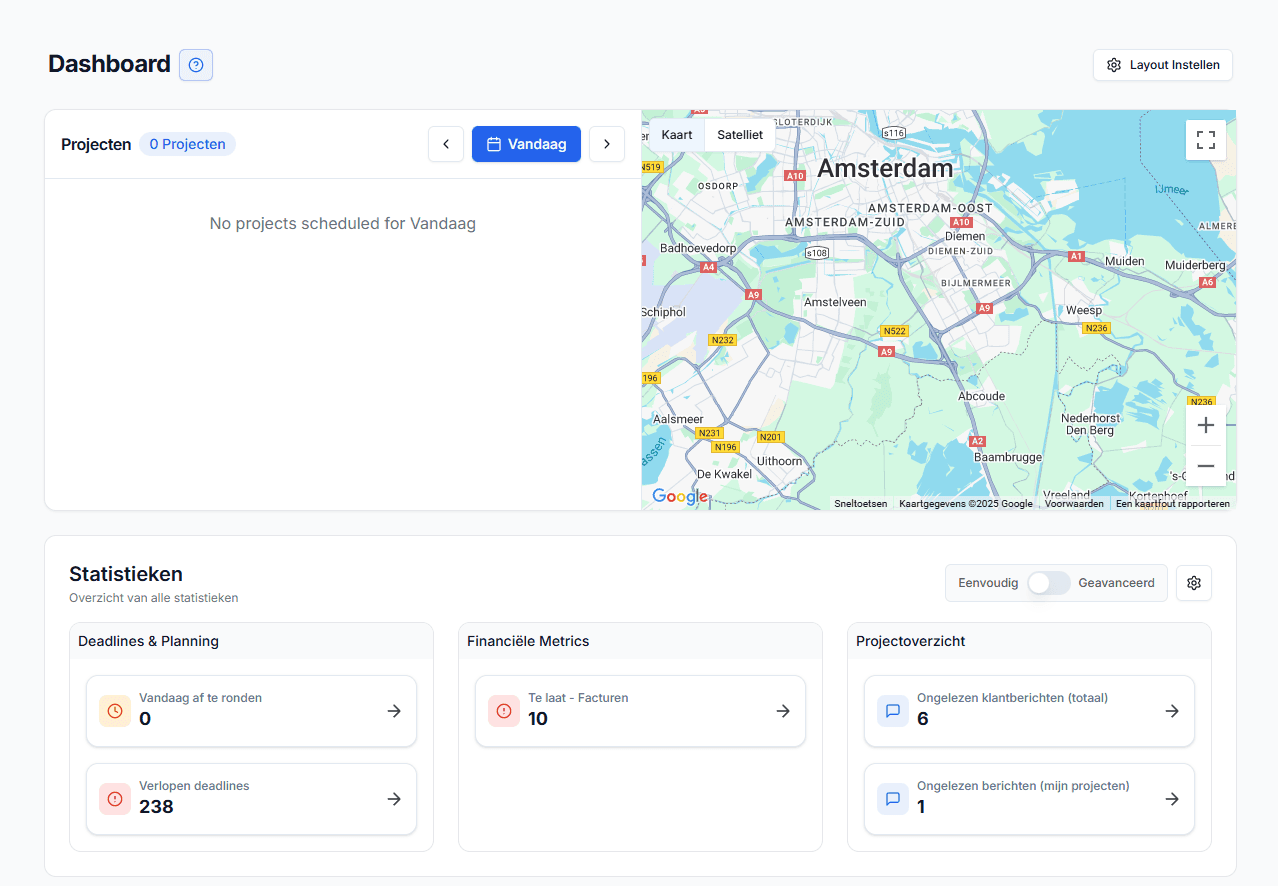
Task: Go to previous day with left chevron
Action: (445, 144)
